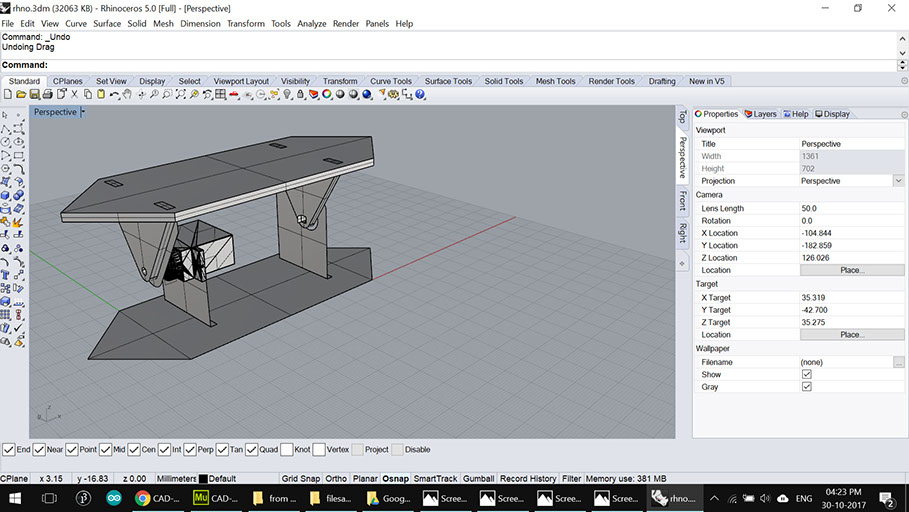Click the command history scroll-down arrow
Screen dimensions: 909x512
tap(903, 53)
